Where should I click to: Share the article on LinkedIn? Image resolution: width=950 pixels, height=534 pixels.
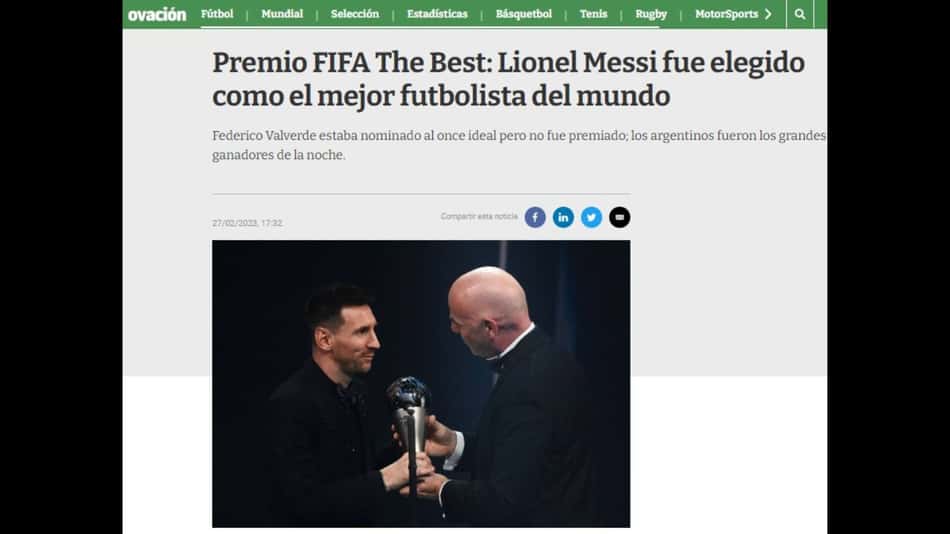tap(563, 217)
